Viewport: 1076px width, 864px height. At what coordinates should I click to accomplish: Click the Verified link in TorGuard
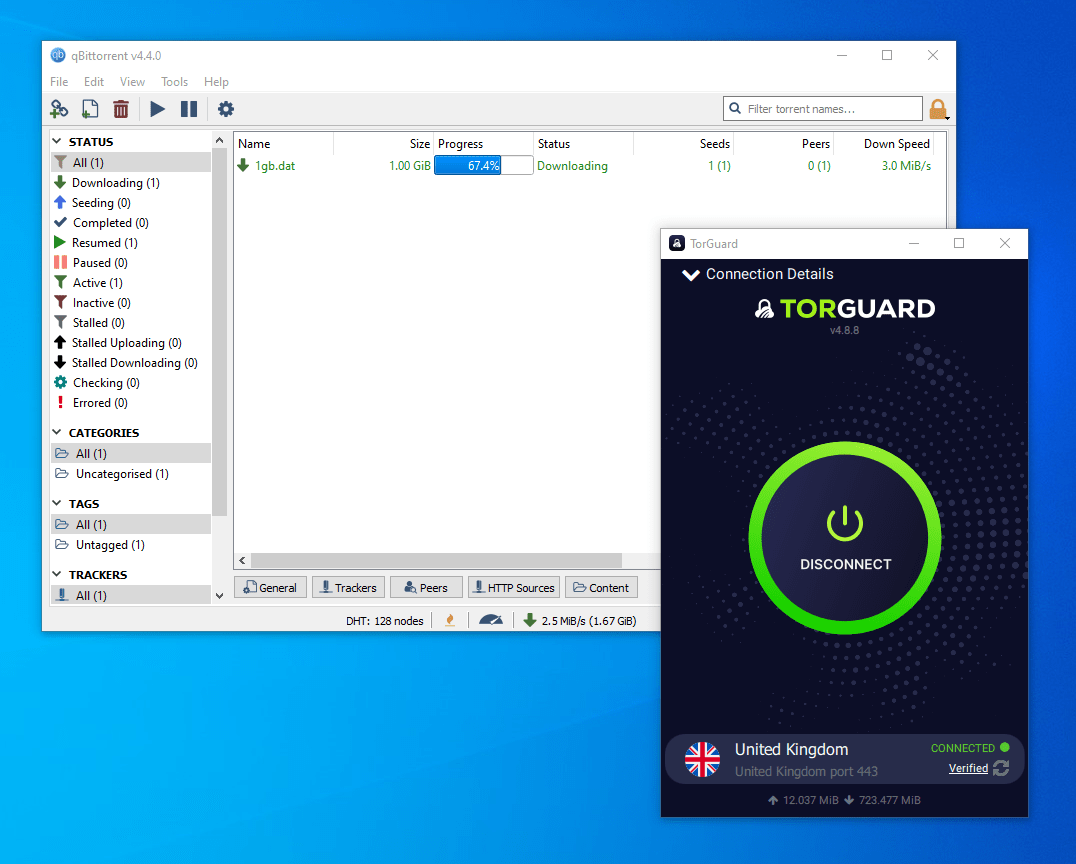(967, 768)
